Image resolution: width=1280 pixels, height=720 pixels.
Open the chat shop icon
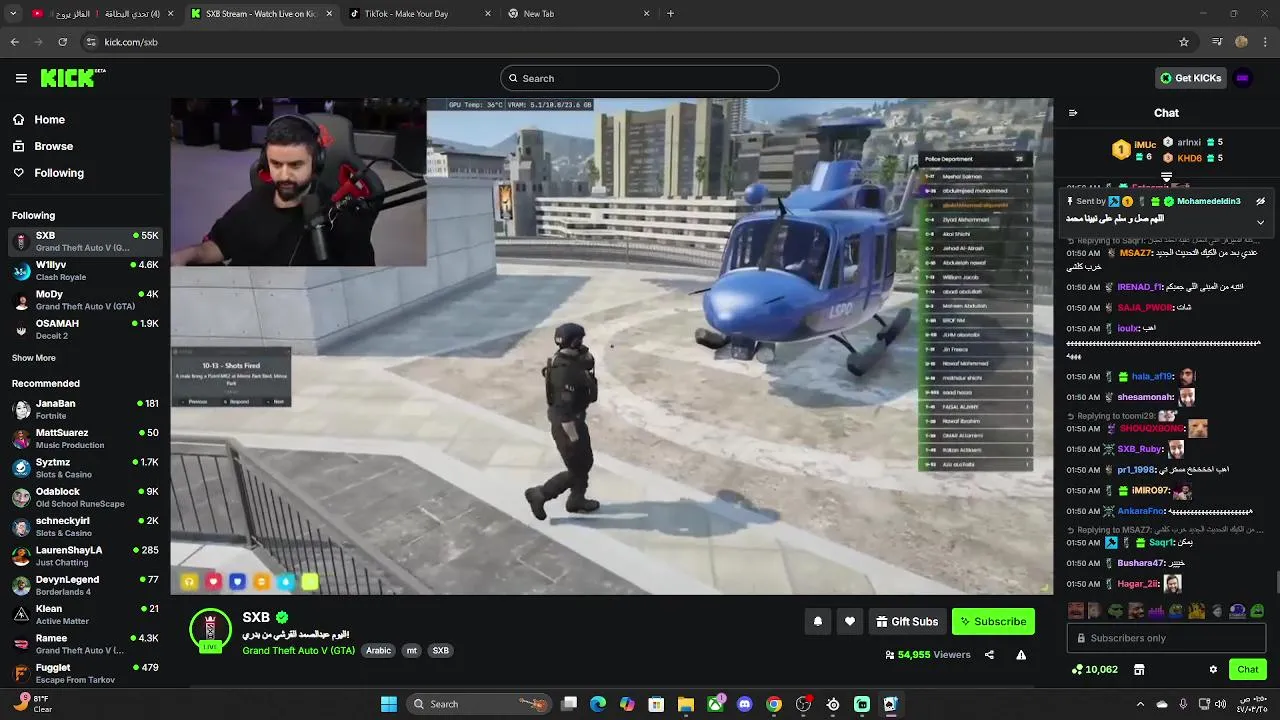1139,669
